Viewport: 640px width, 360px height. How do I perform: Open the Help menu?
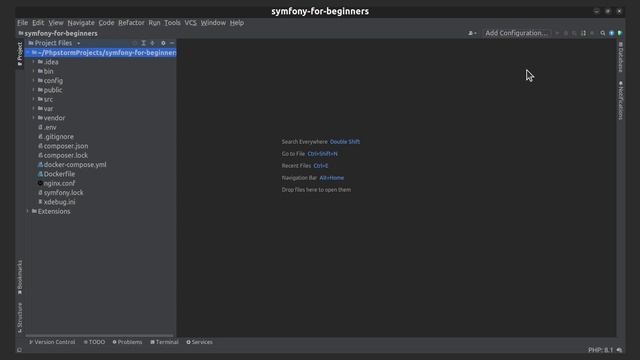(237, 23)
